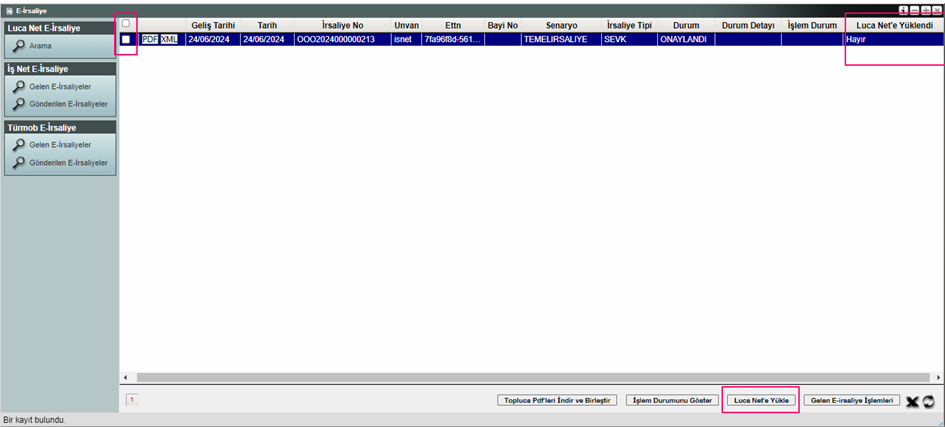Click status text Bir kayıt bulundu.

(34, 420)
